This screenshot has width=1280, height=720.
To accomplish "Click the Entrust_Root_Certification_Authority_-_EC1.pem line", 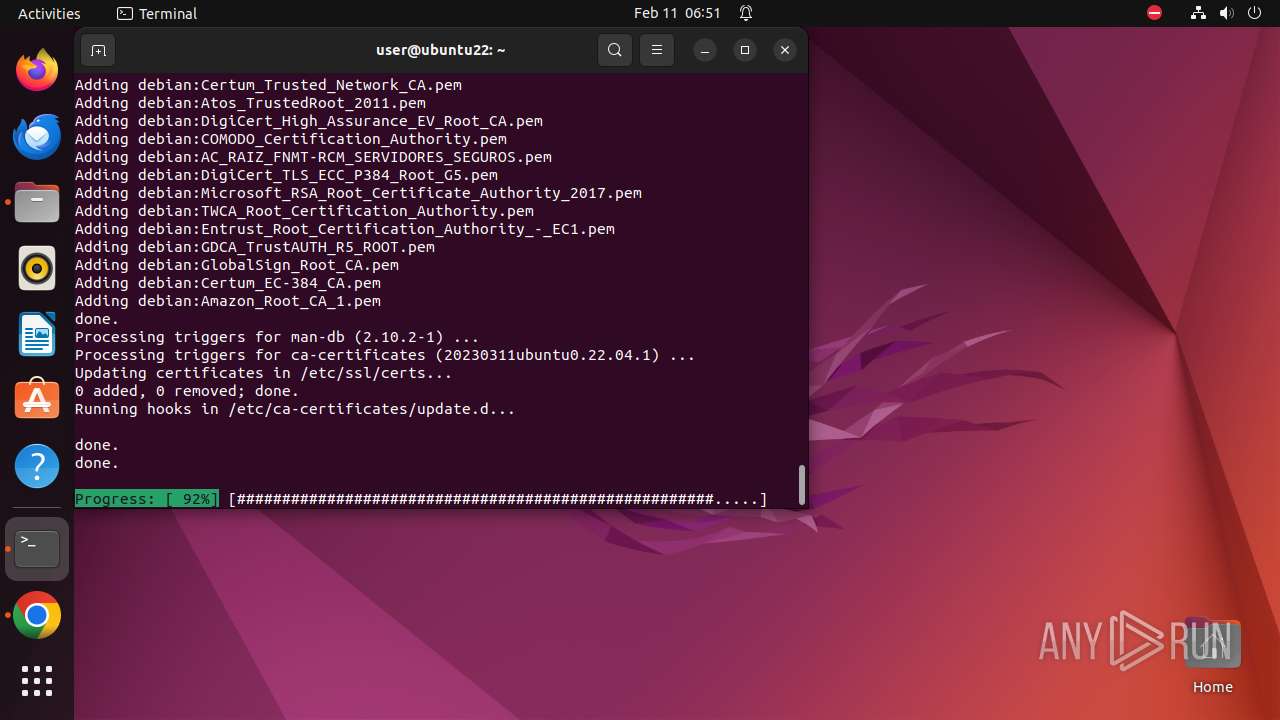I will [x=345, y=229].
